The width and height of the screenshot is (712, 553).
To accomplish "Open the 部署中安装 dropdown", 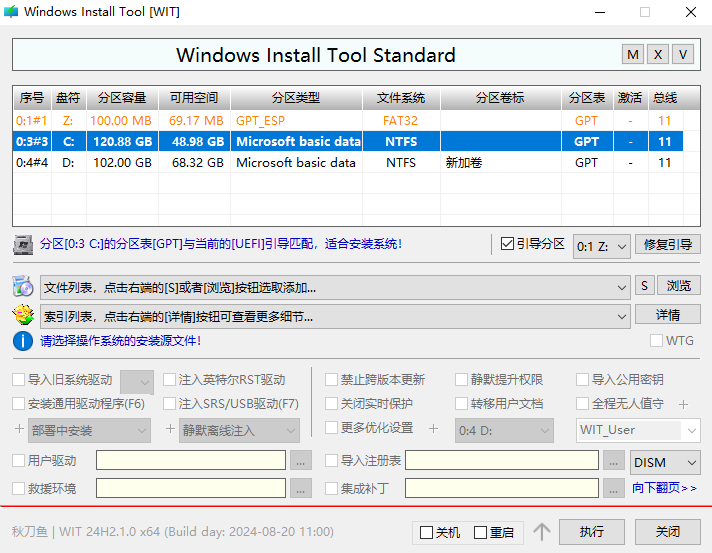I will point(89,430).
